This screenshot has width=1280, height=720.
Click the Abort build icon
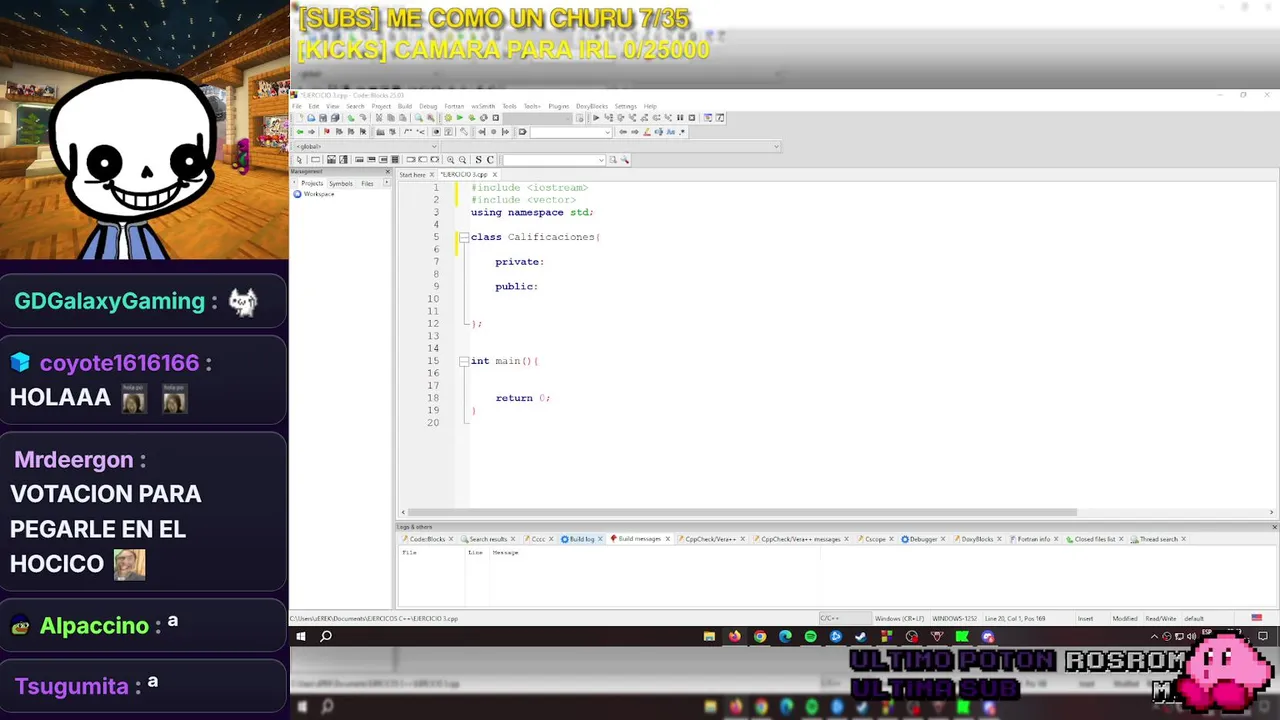point(496,118)
